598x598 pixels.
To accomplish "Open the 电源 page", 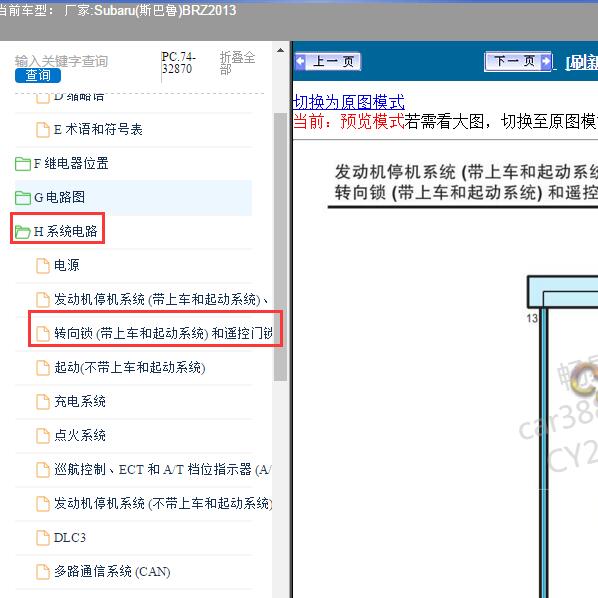I will point(66,265).
